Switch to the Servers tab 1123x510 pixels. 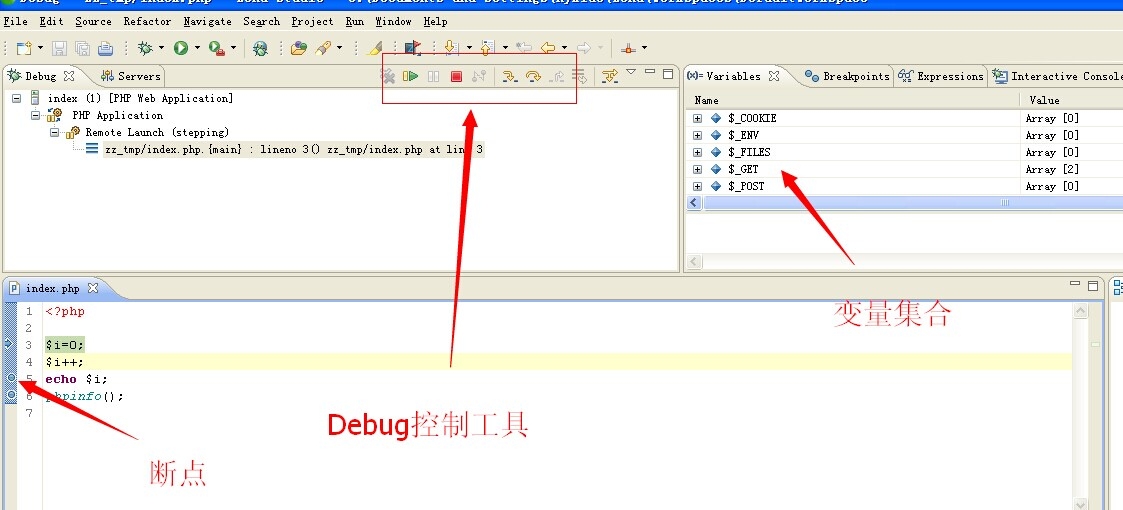131,76
